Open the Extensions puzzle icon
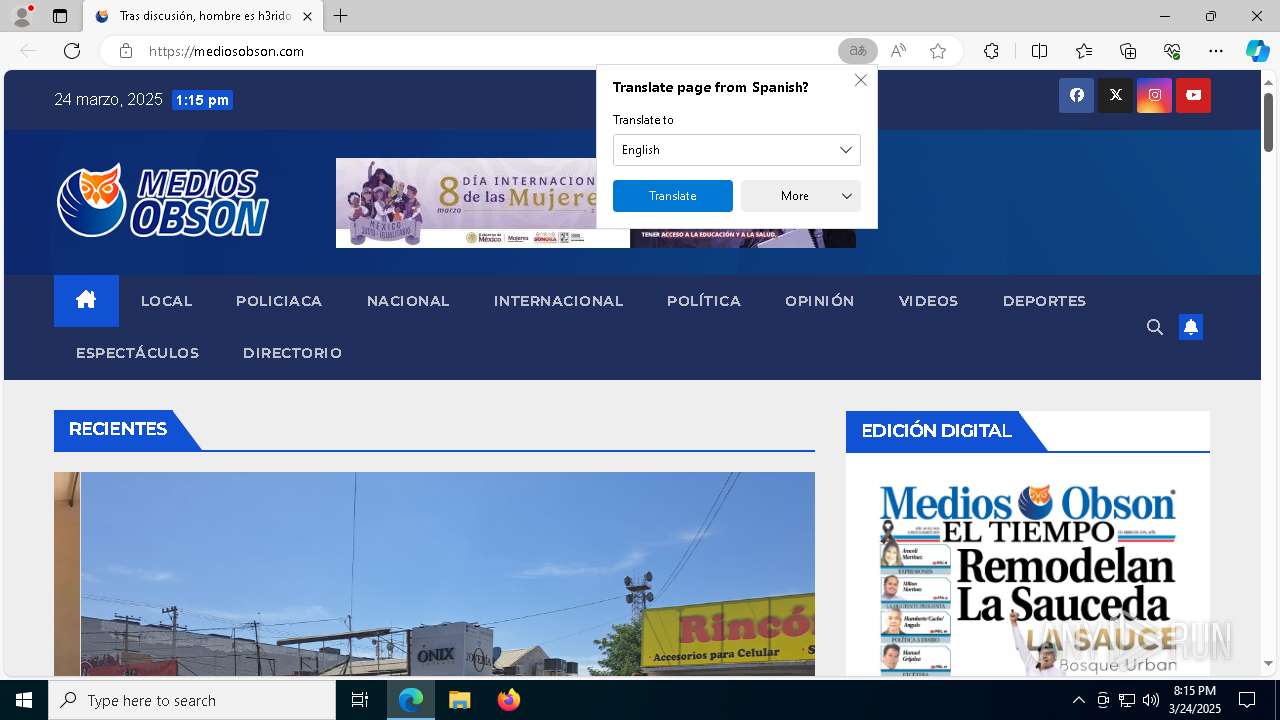The height and width of the screenshot is (720, 1280). pyautogui.click(x=991, y=51)
